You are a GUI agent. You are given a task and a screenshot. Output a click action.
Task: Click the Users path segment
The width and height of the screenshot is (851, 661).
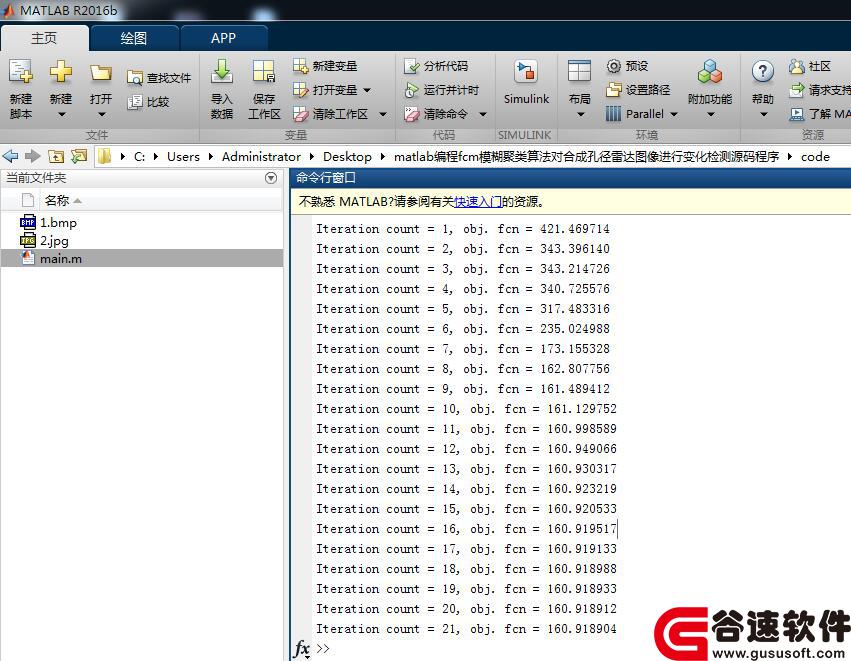click(x=183, y=157)
